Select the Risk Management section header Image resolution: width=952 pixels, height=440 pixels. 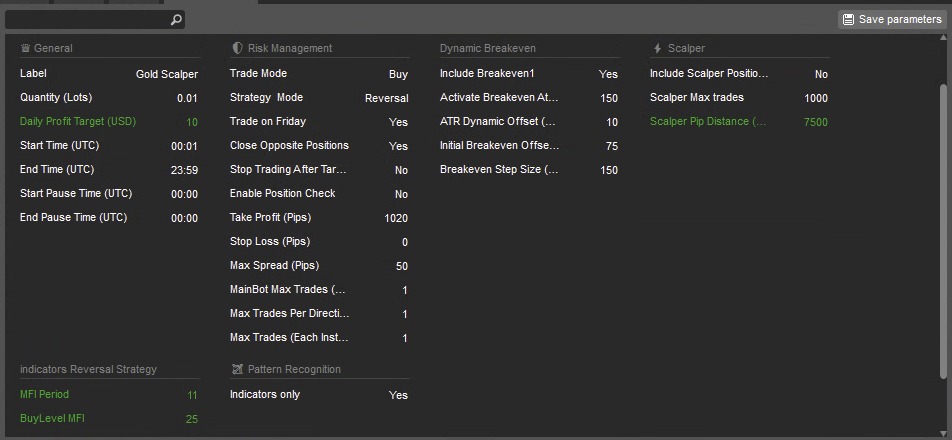pos(290,48)
